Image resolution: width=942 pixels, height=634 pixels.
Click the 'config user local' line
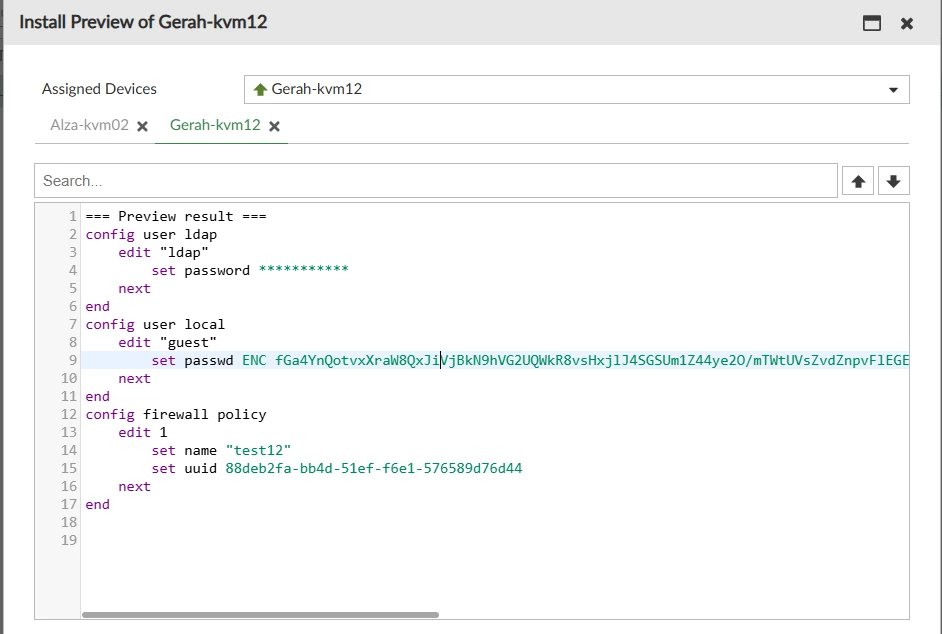pyautogui.click(x=155, y=325)
